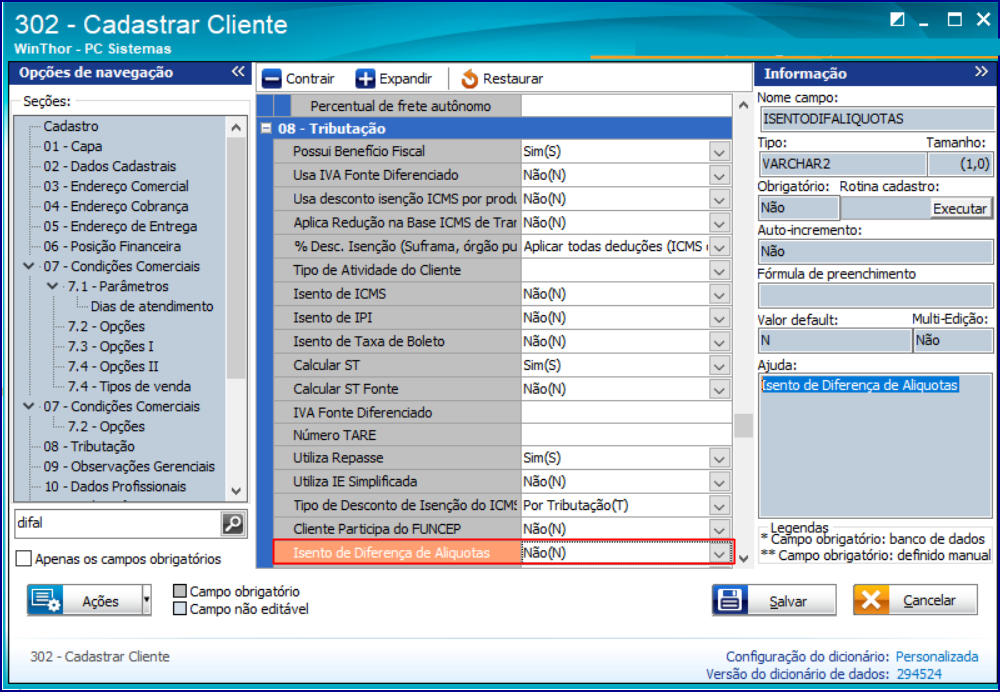The width and height of the screenshot is (1000, 692).
Task: Click the Restaurar undo arrow icon
Action: coord(469,79)
